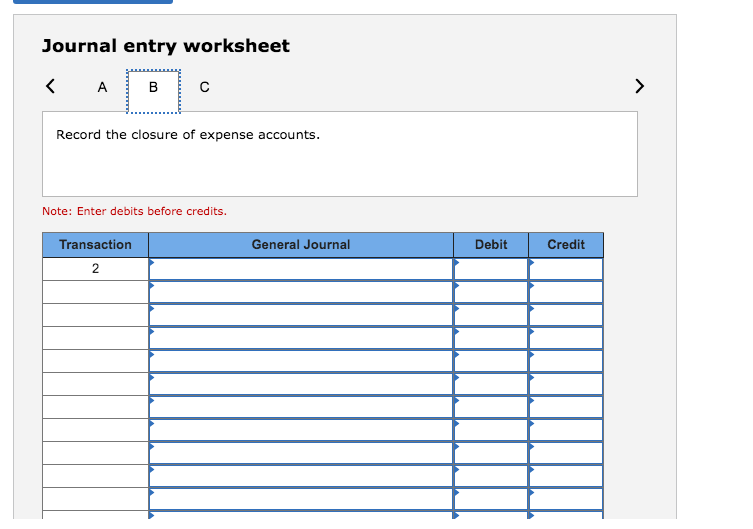
Task: Click General Journal column header
Action: pos(301,245)
